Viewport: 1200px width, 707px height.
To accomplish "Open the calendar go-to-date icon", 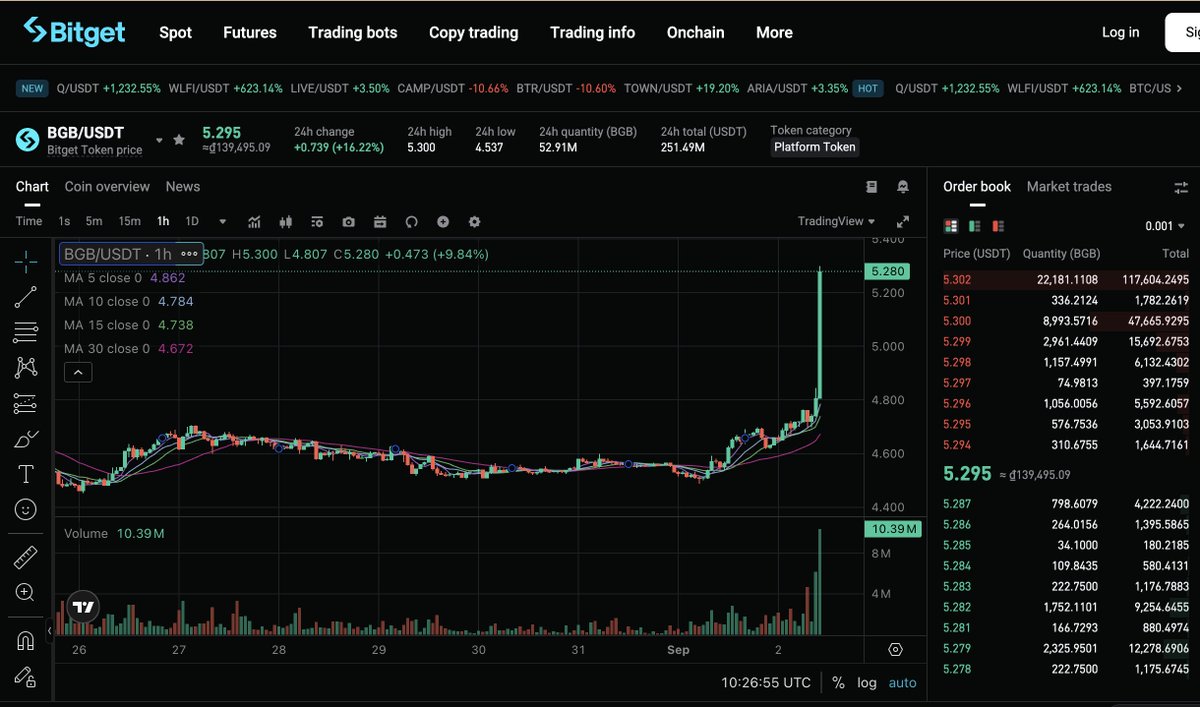I will (x=380, y=221).
